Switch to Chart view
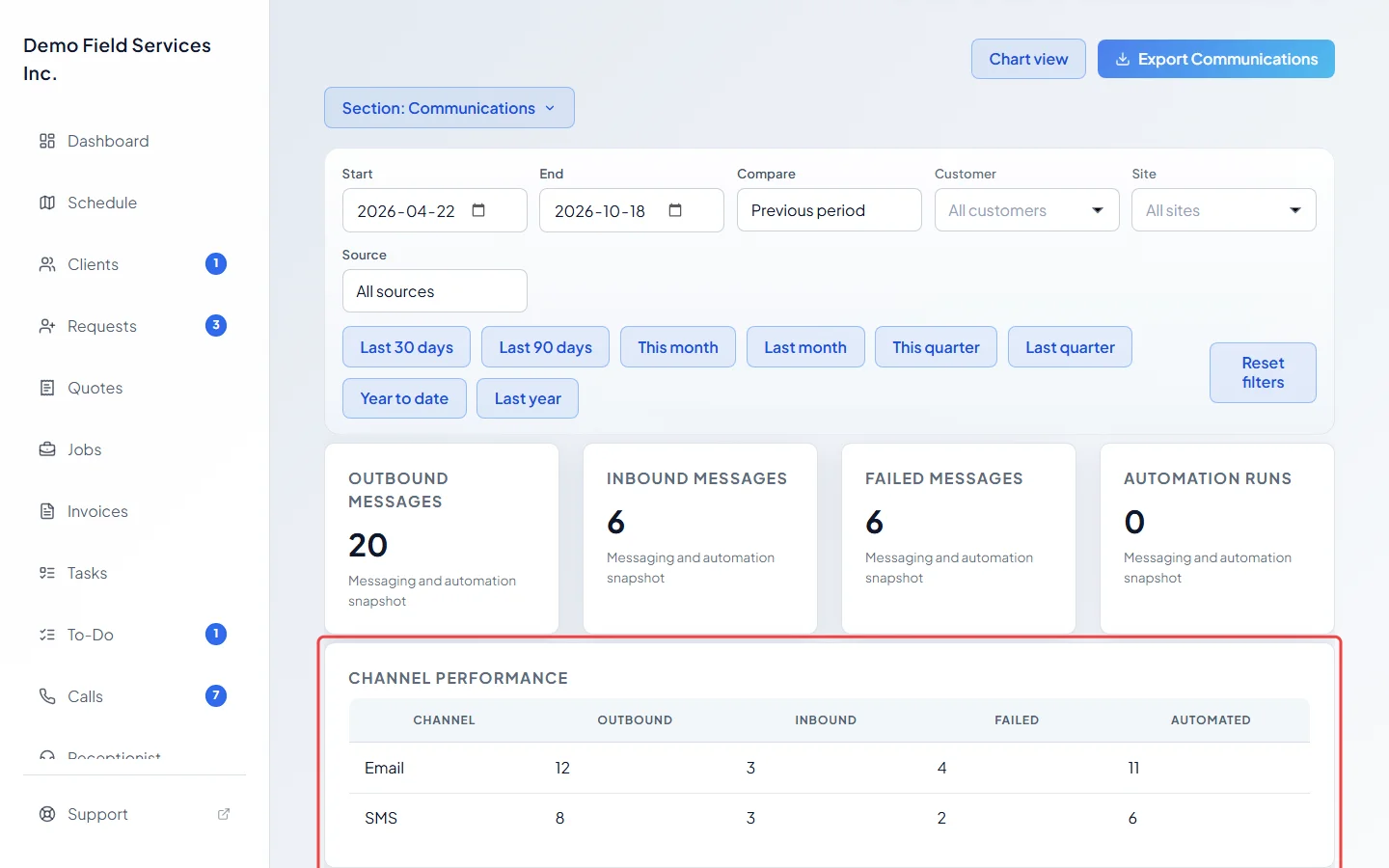The image size is (1389, 868). tap(1028, 59)
